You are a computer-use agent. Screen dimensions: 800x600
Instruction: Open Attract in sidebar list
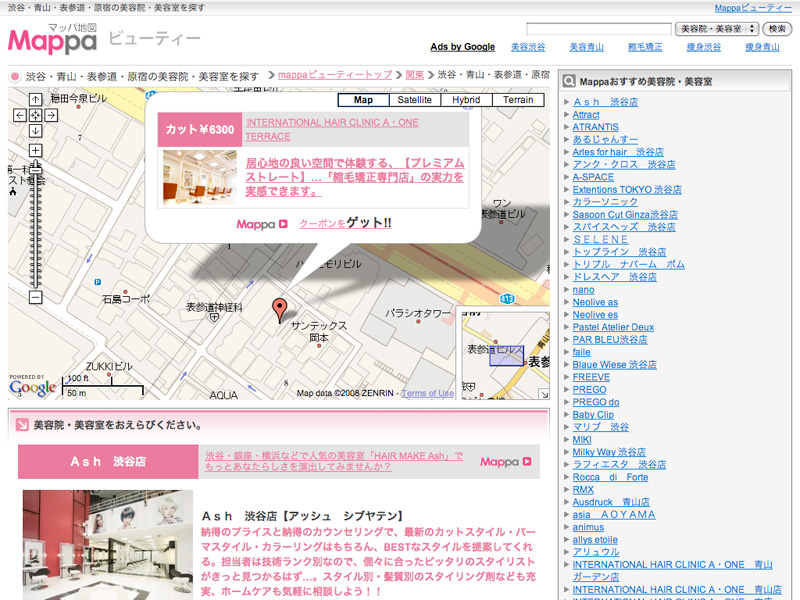[586, 115]
